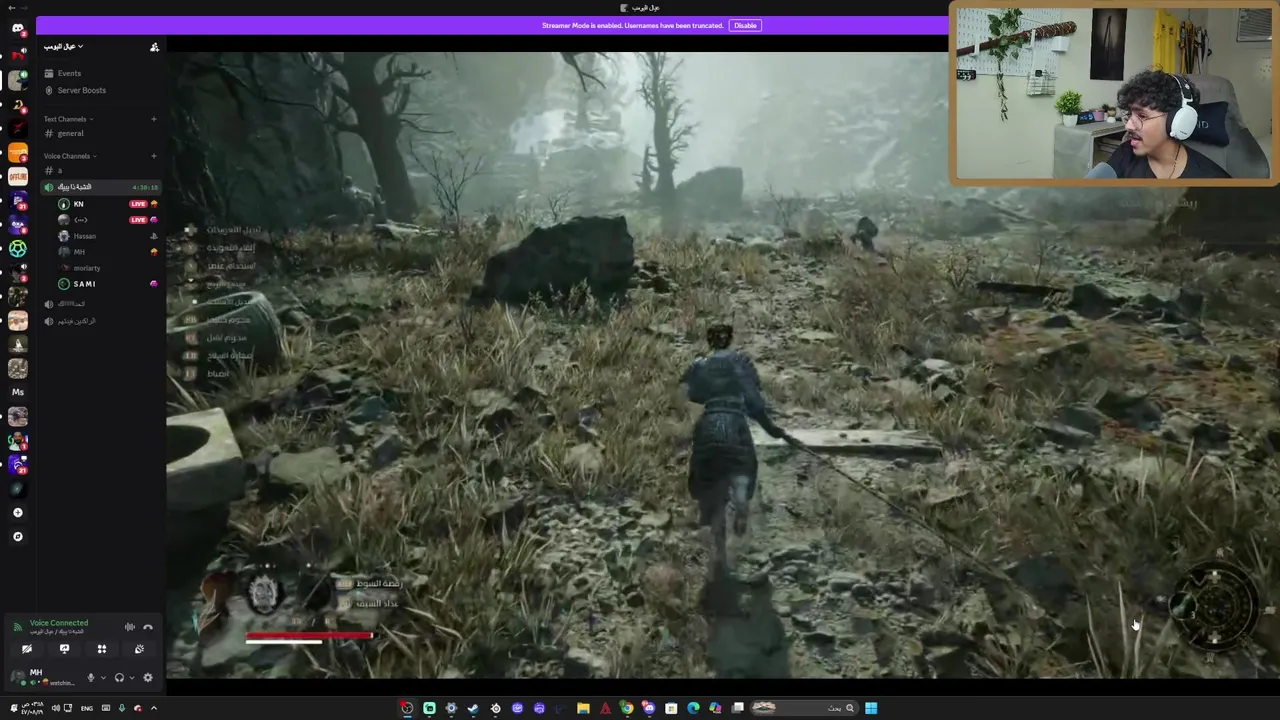Disconnect from voice call
The height and width of the screenshot is (720, 1280).
coord(148,627)
